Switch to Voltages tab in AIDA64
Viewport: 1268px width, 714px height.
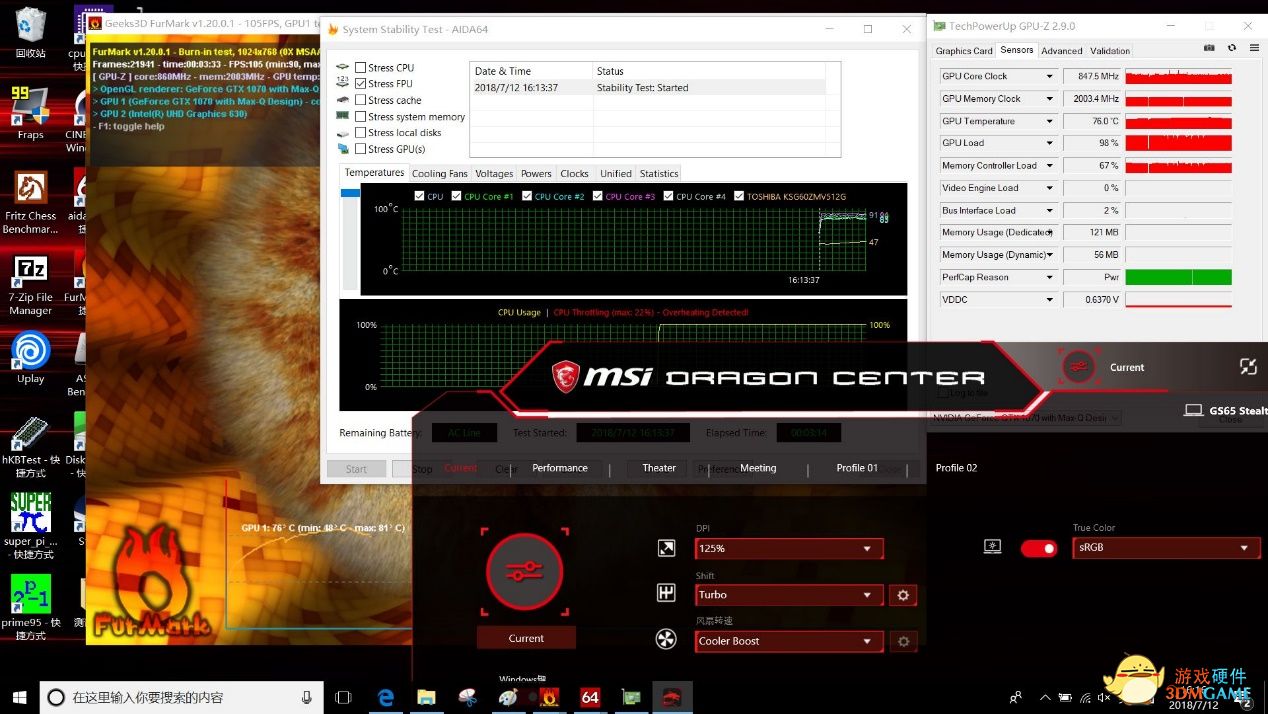pos(494,173)
